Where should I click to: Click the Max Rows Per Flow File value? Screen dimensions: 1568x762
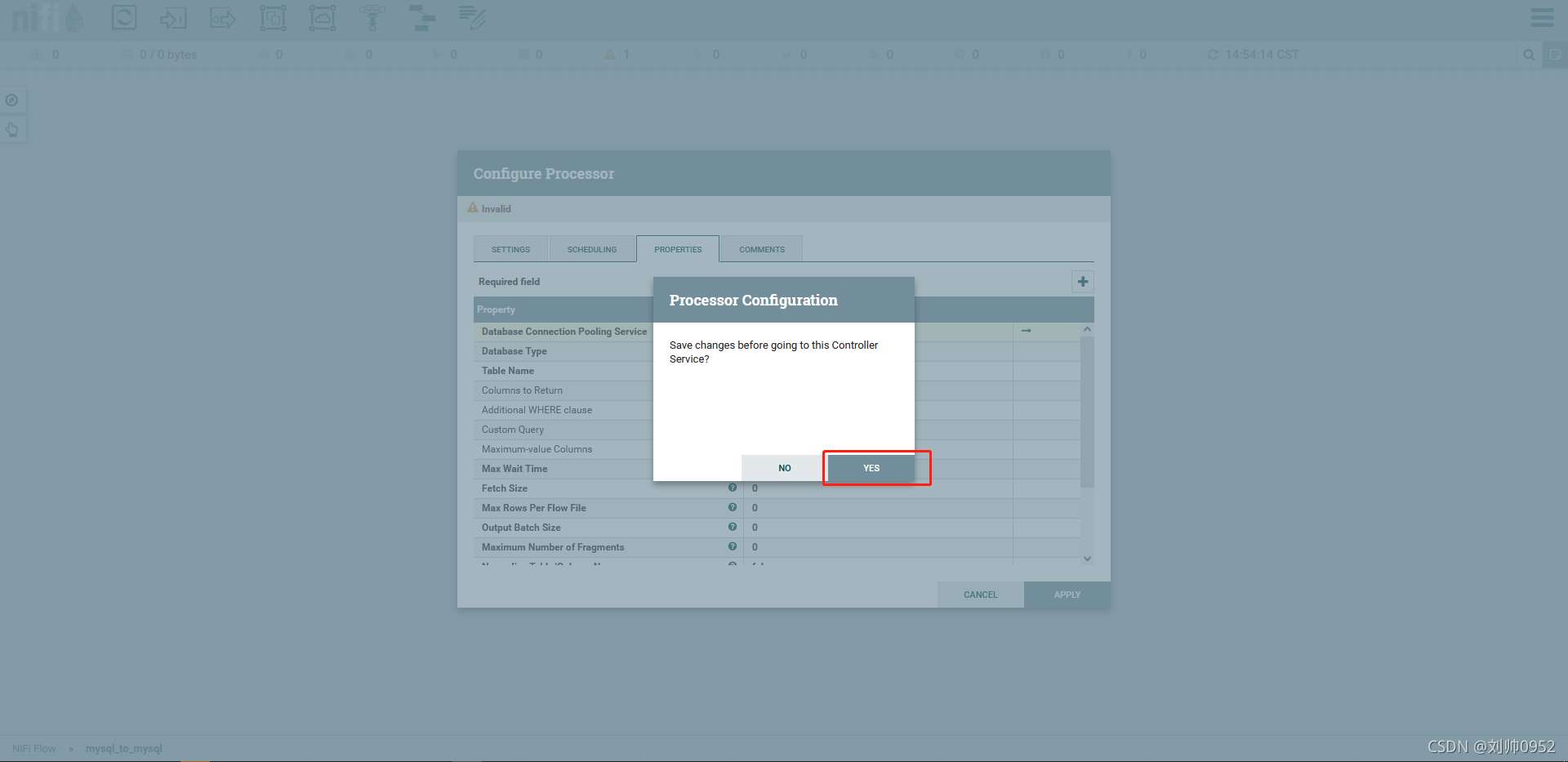[755, 508]
